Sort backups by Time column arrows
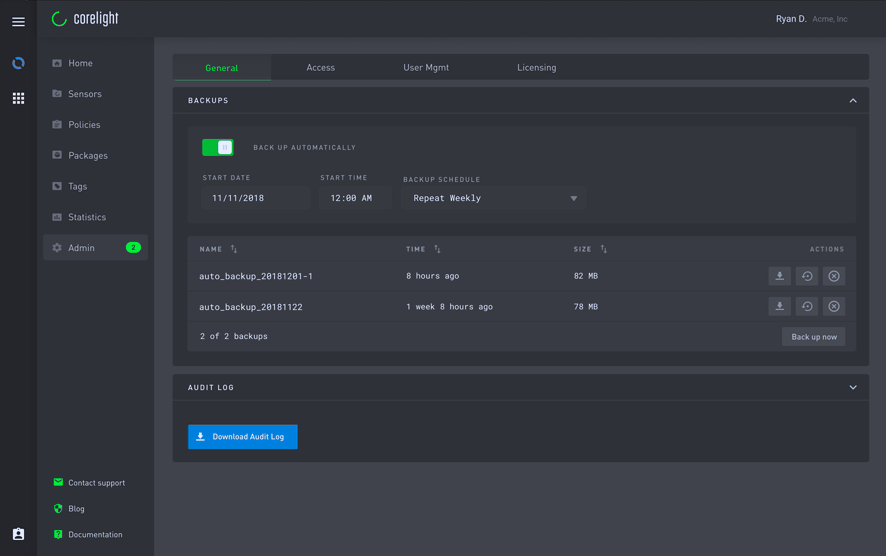886x556 pixels. coord(437,249)
